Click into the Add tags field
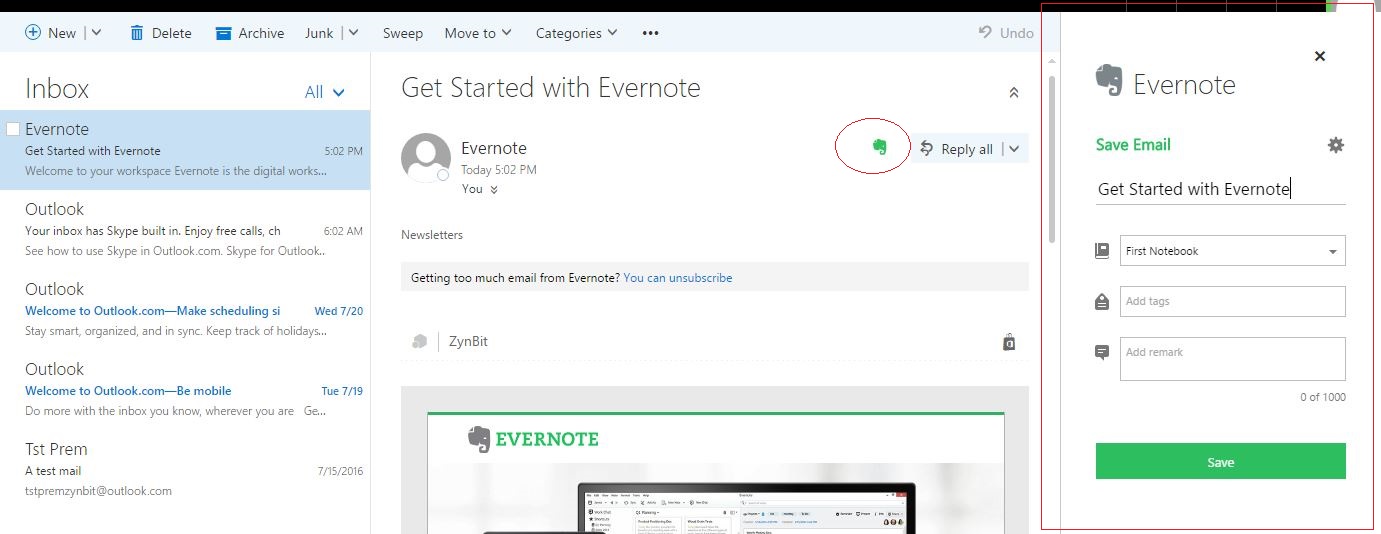1381x534 pixels. [1232, 301]
